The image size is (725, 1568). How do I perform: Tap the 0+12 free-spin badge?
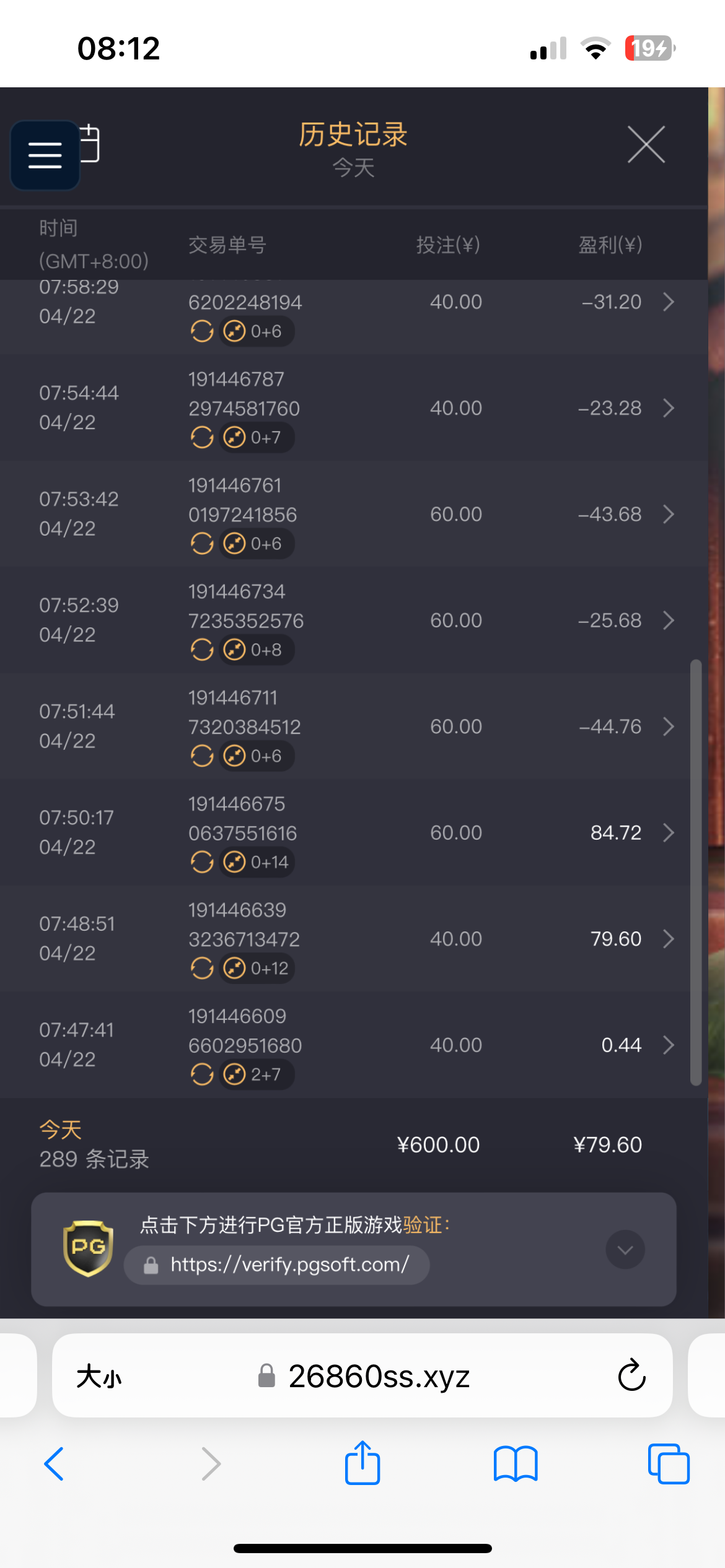(x=257, y=968)
